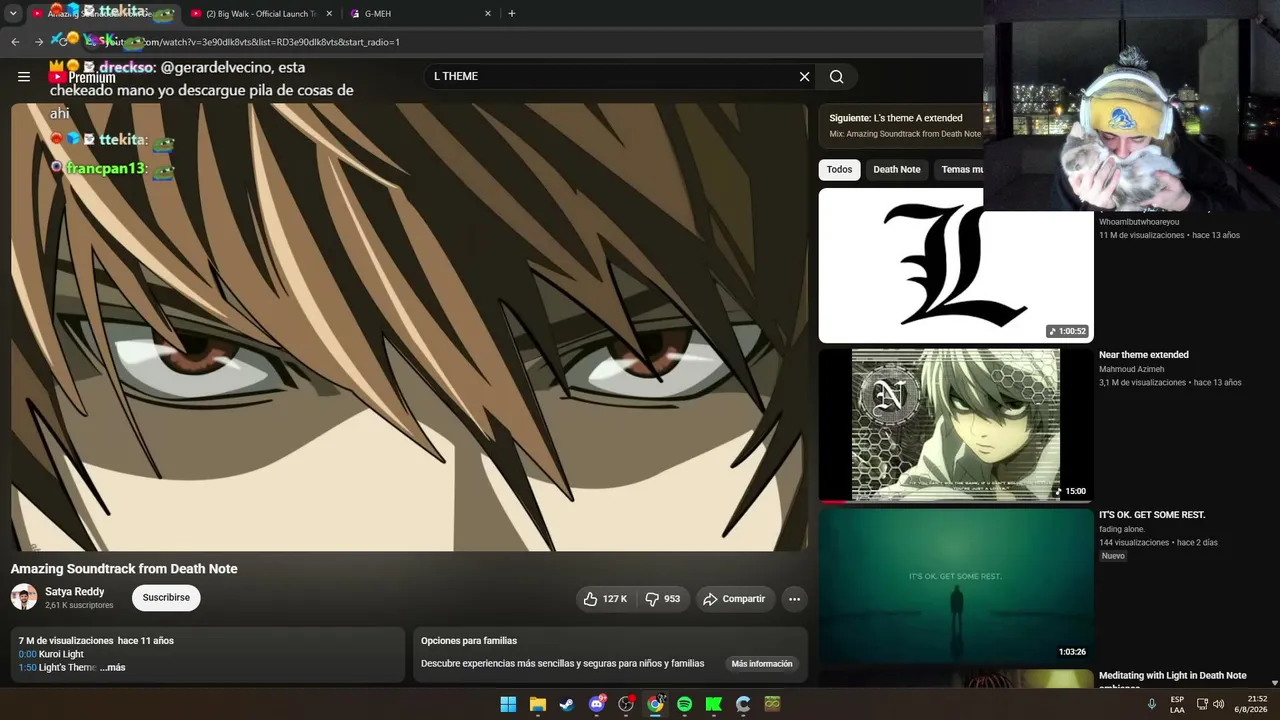1280x720 pixels.
Task: Launch Steam from the taskbar
Action: click(x=567, y=704)
